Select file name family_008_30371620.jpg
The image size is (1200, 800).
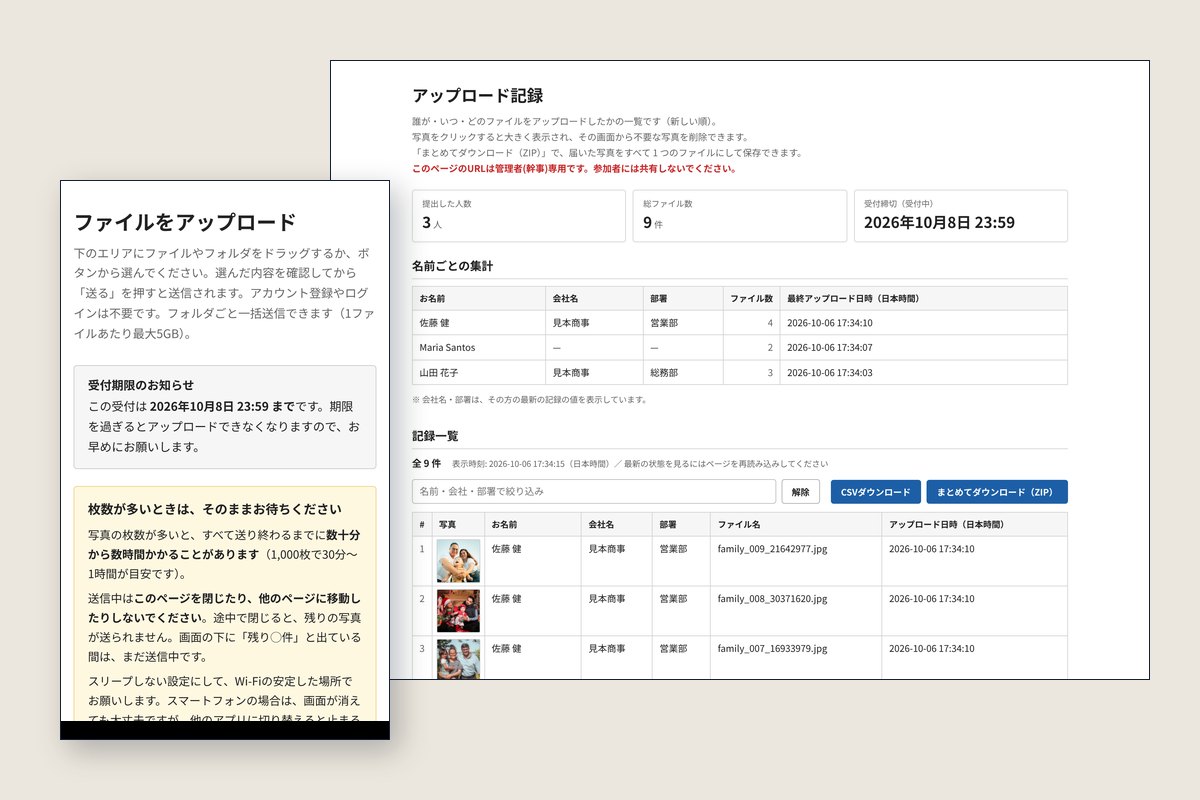click(772, 599)
